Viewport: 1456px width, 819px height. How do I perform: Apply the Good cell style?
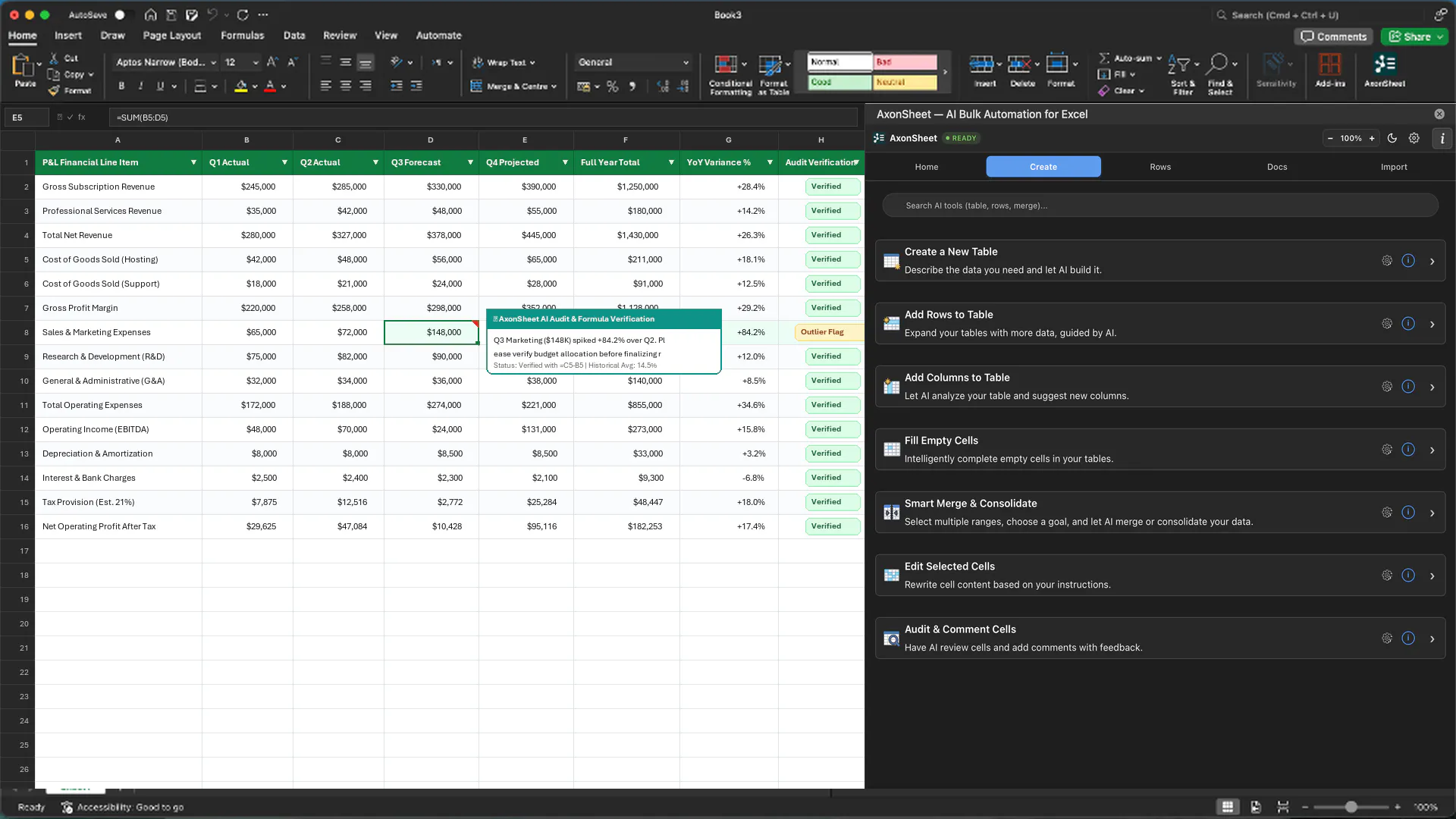coord(839,82)
